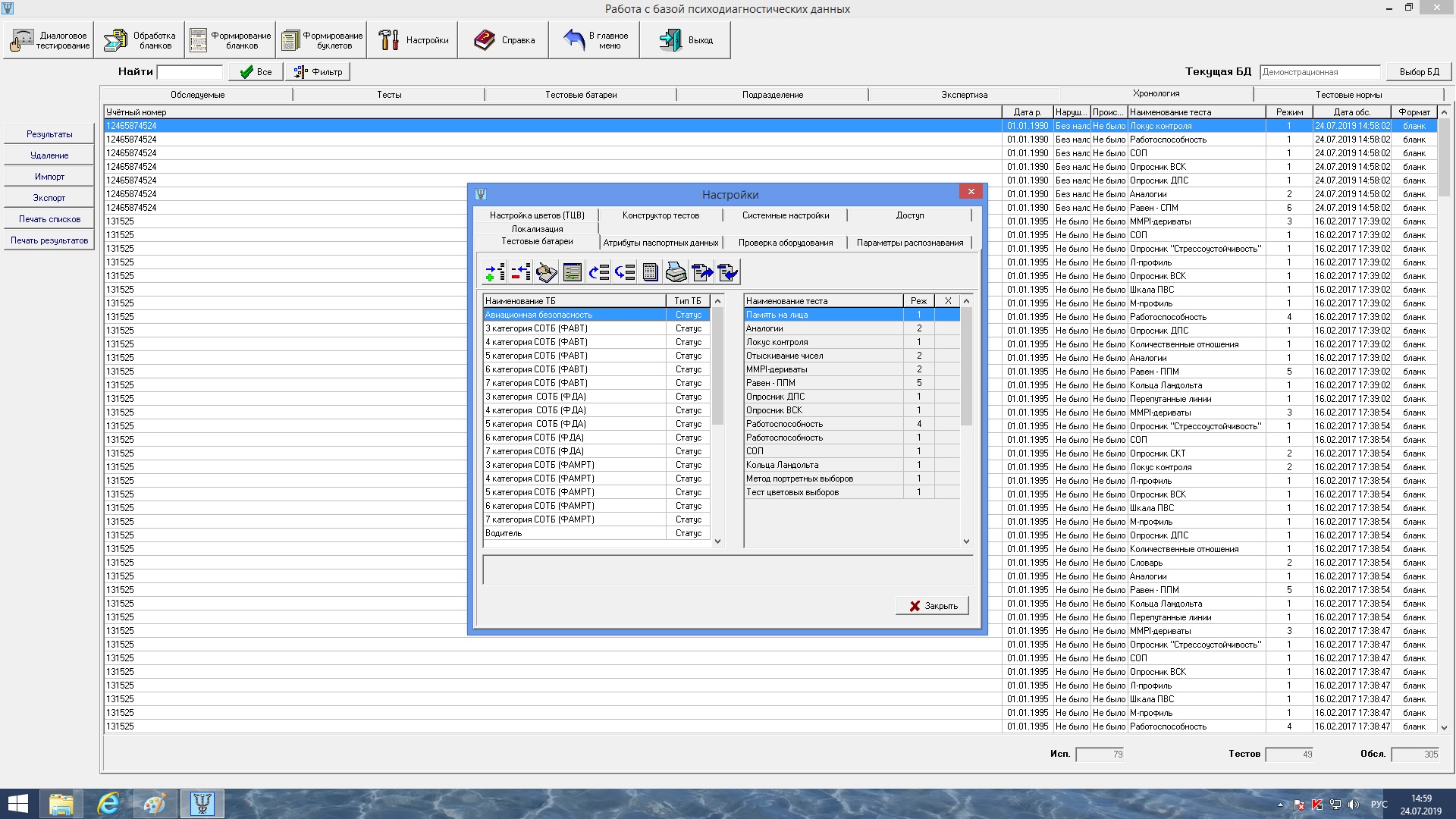Click the edit battery icon (hand writing)
The image size is (1456, 819).
[x=547, y=272]
